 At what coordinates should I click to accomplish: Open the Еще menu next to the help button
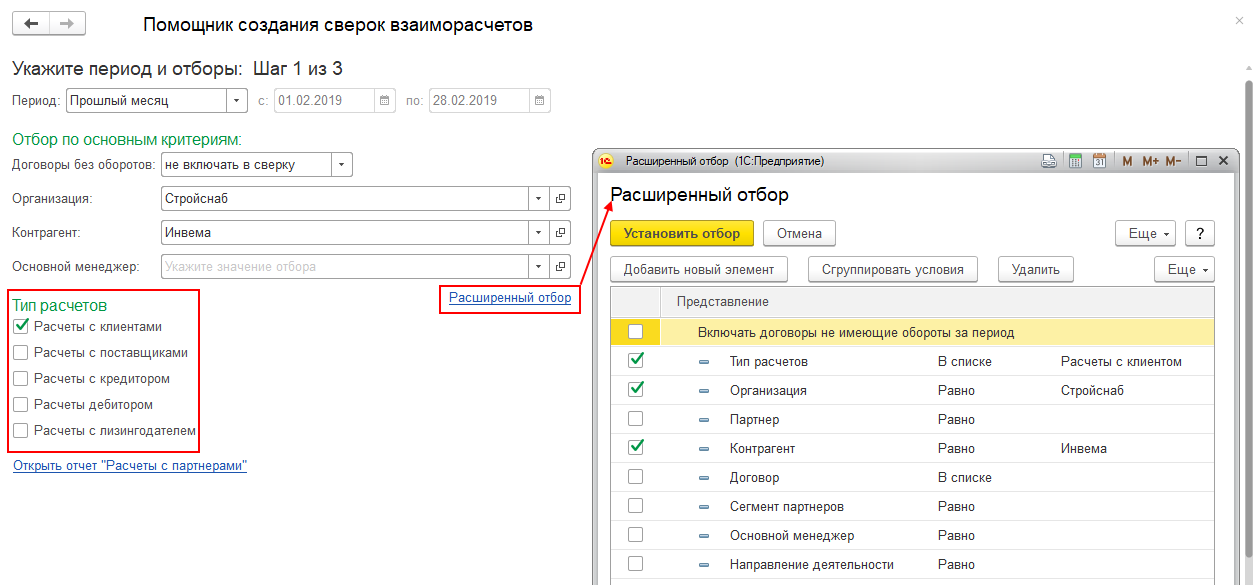tap(1148, 233)
